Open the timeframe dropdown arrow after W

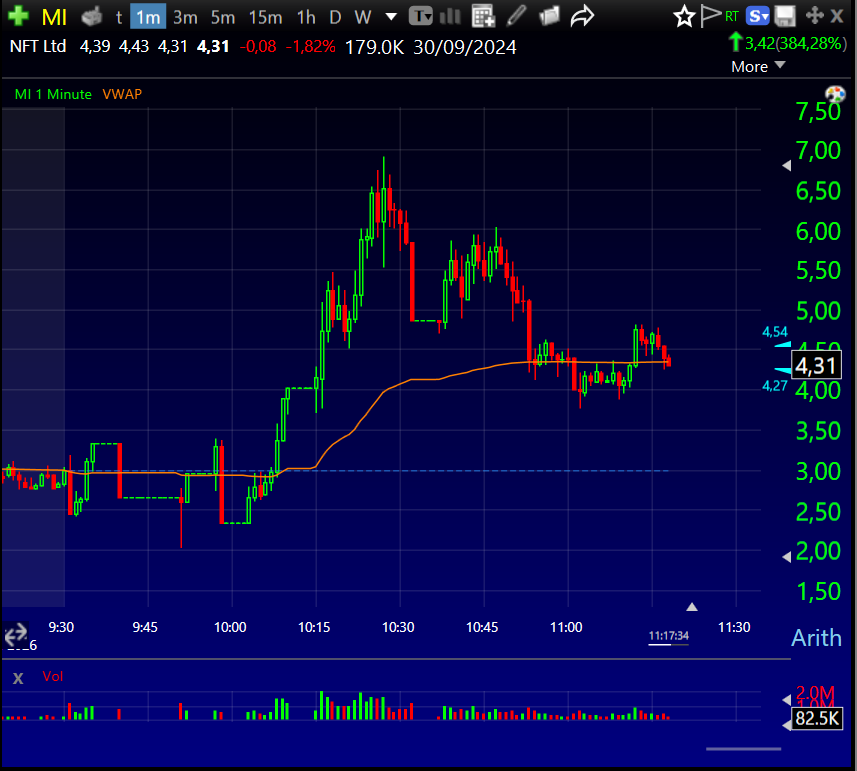click(x=391, y=17)
